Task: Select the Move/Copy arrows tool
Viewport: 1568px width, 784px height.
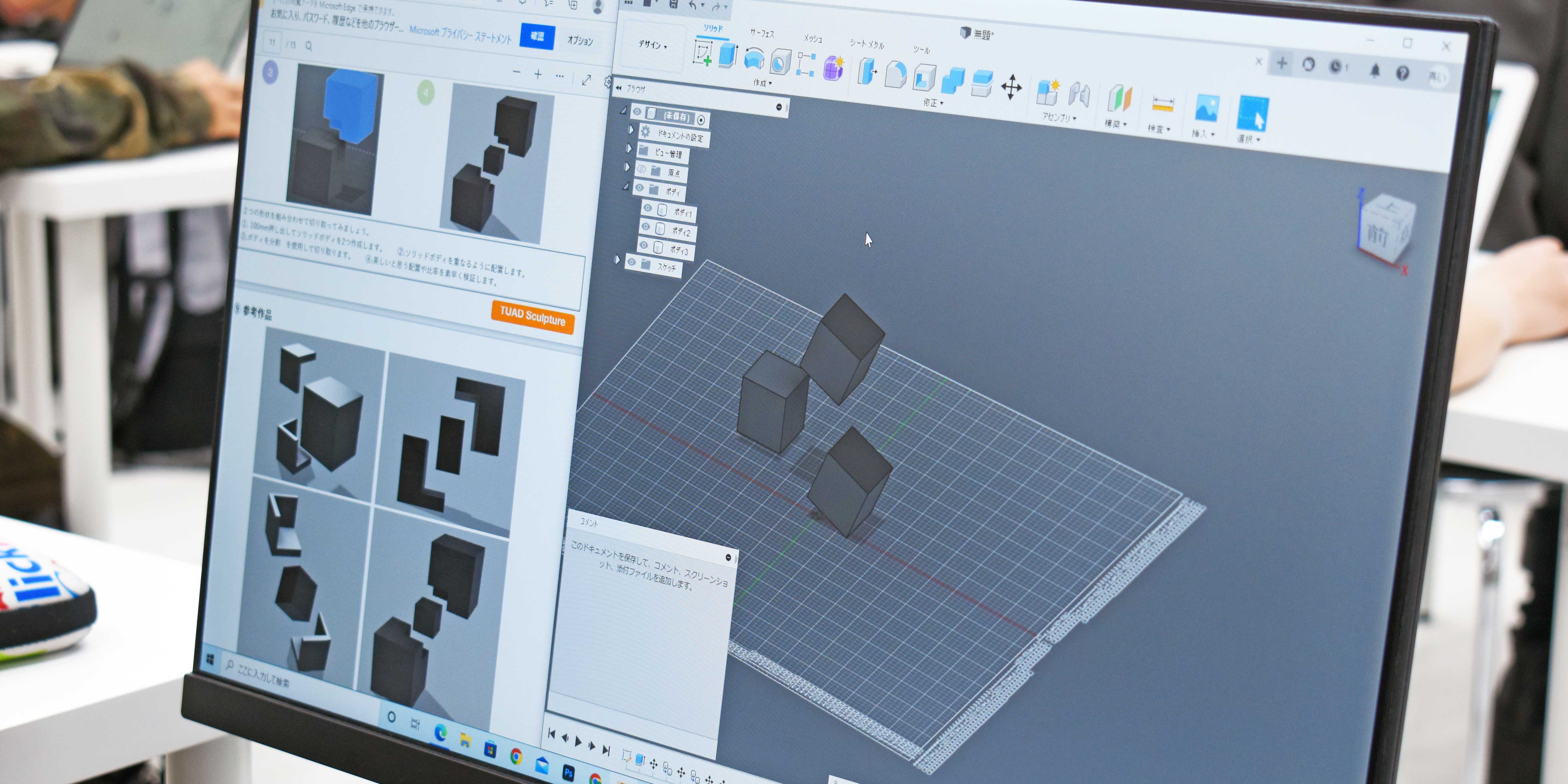Action: pos(1012,87)
